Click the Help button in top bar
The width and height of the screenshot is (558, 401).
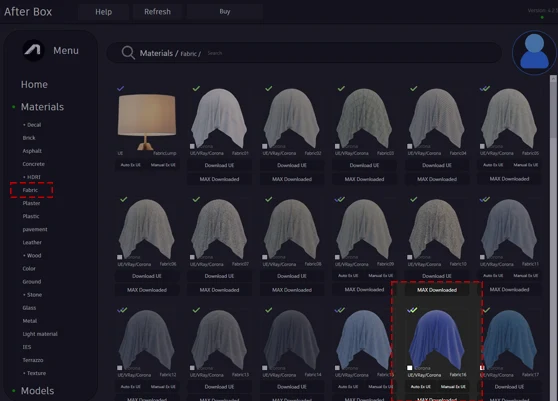click(104, 12)
